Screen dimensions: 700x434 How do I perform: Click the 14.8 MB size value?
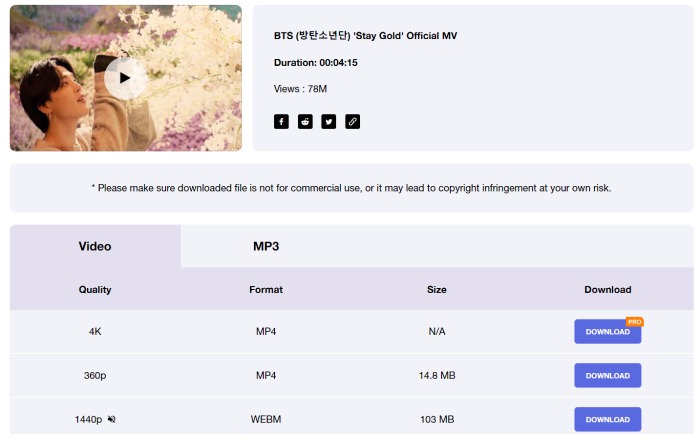pos(437,376)
